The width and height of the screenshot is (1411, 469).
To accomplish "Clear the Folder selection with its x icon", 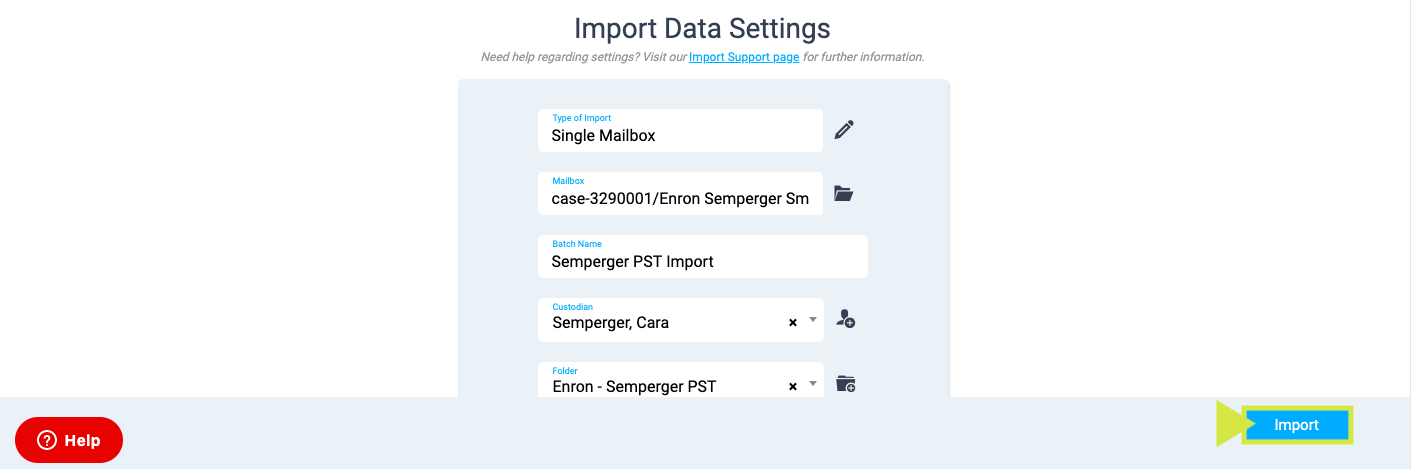I will pos(793,386).
